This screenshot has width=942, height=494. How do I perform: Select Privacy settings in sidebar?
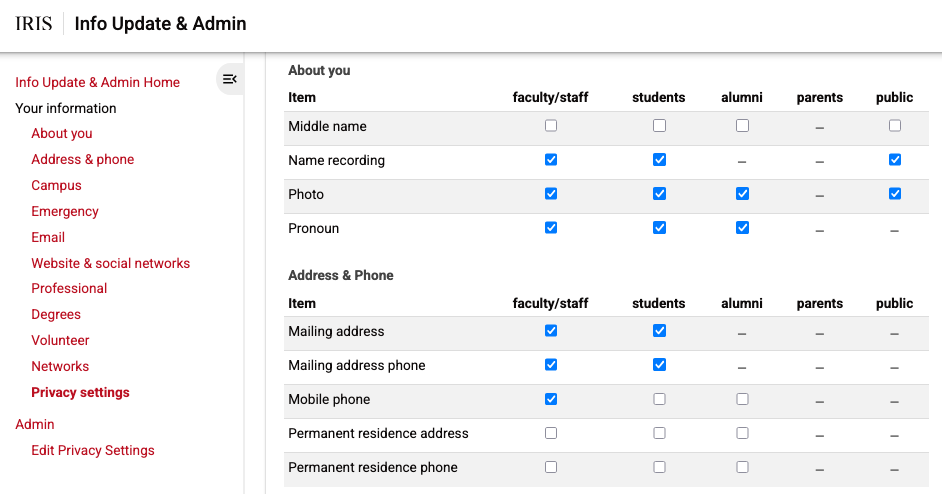pos(81,392)
